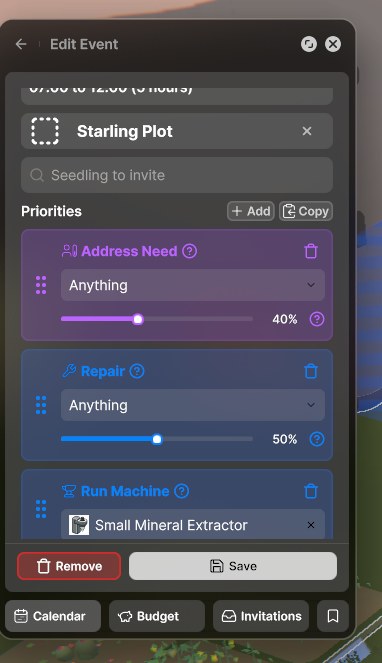Switch to the Calendar tab
The height and width of the screenshot is (663, 382).
coord(53,616)
